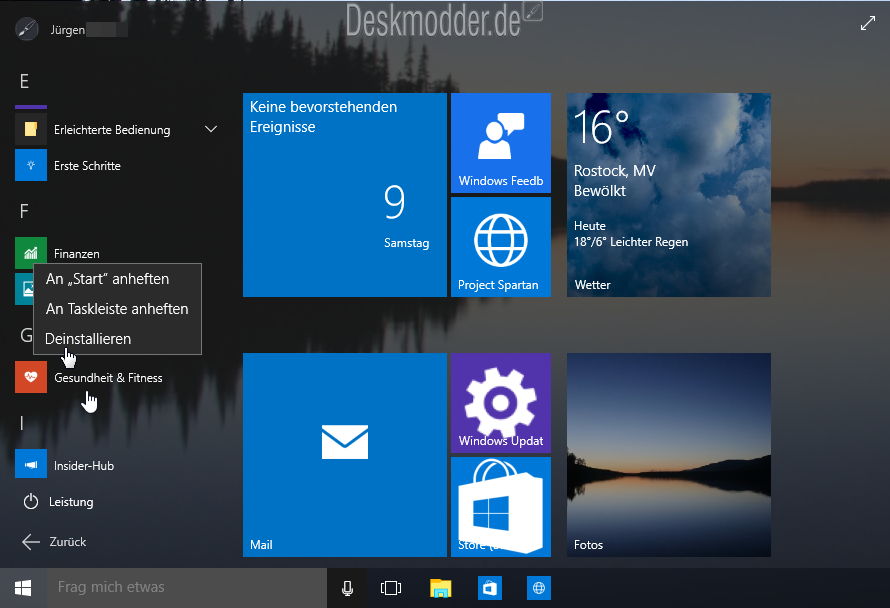Image resolution: width=890 pixels, height=608 pixels.
Task: Expand the Erleichterte Bedienung folder chevron
Action: click(211, 129)
